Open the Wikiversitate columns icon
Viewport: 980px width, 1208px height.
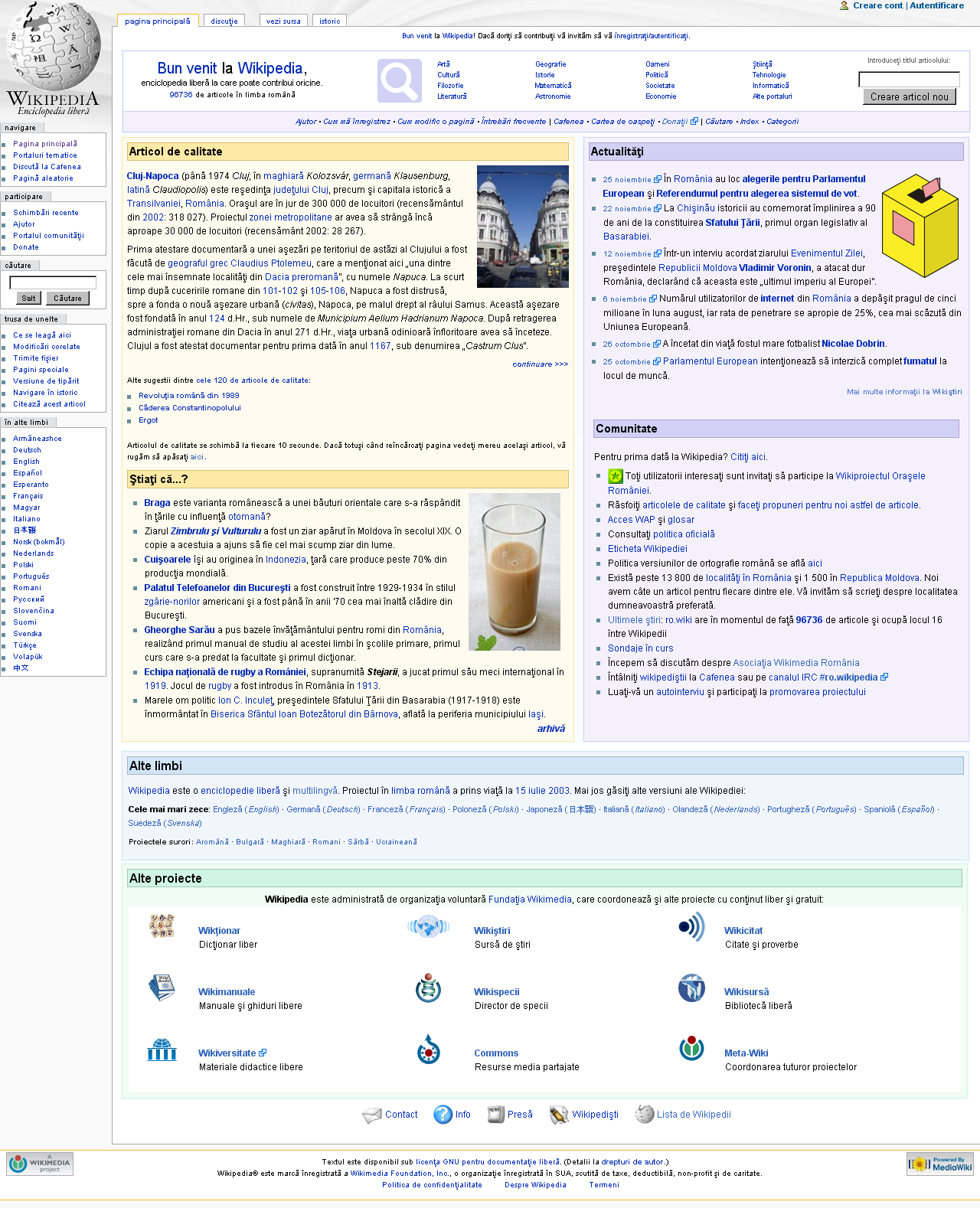[162, 1050]
